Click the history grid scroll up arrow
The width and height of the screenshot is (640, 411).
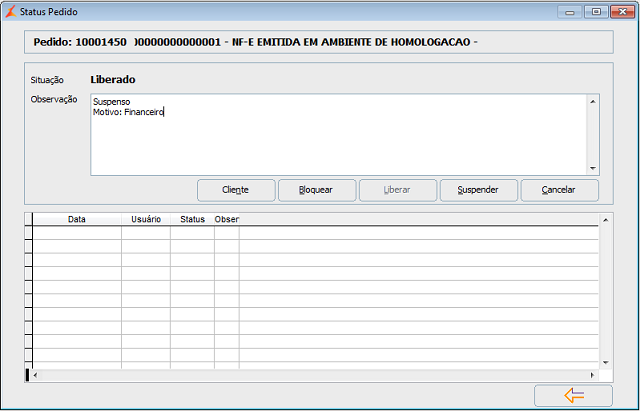point(606,220)
